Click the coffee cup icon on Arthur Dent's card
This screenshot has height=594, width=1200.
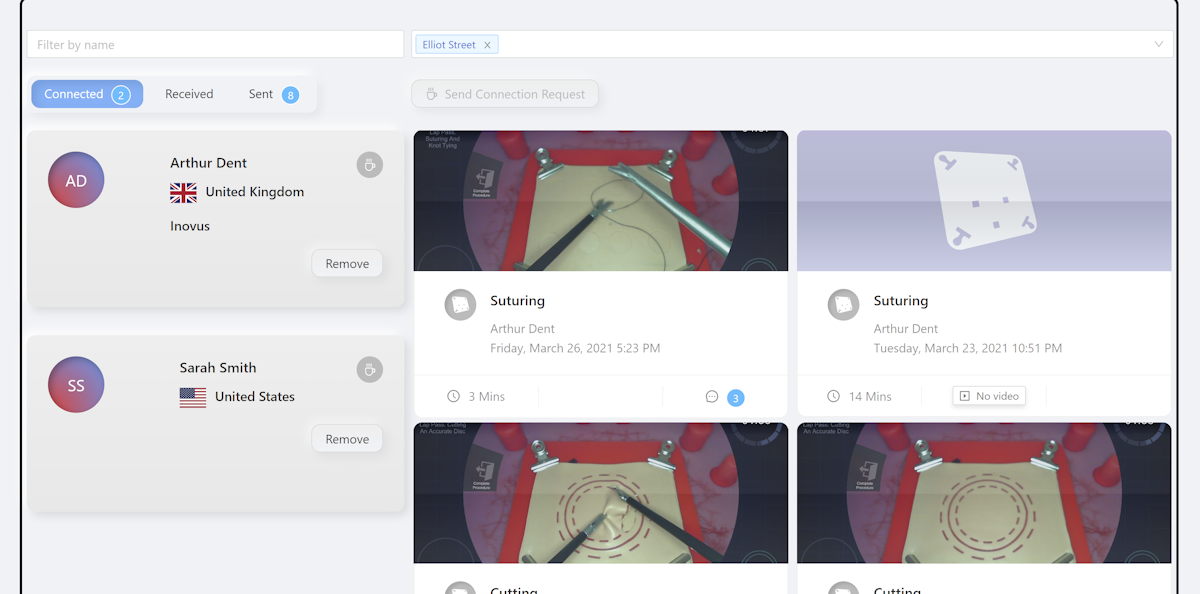coord(370,165)
